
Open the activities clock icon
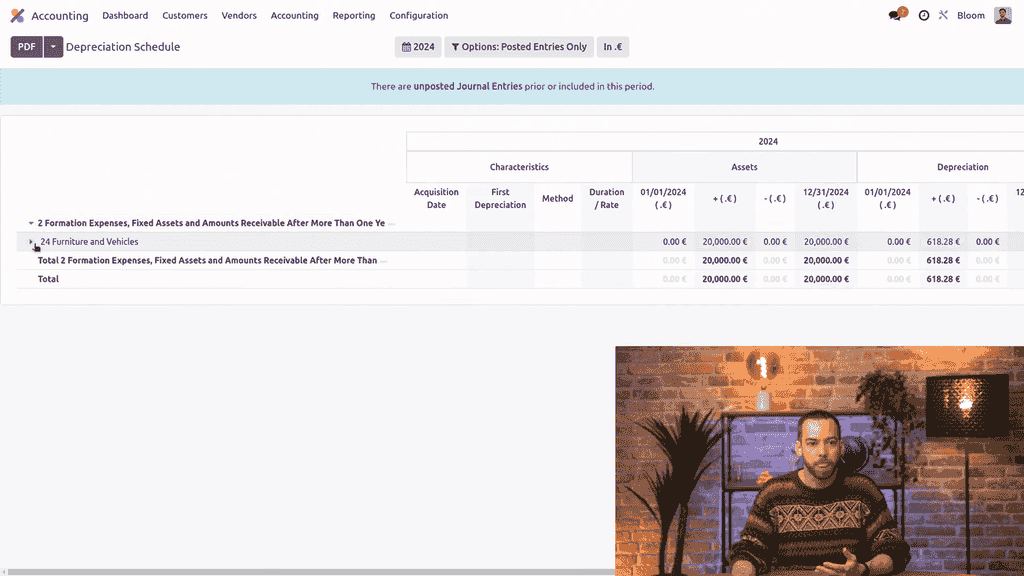pos(923,16)
